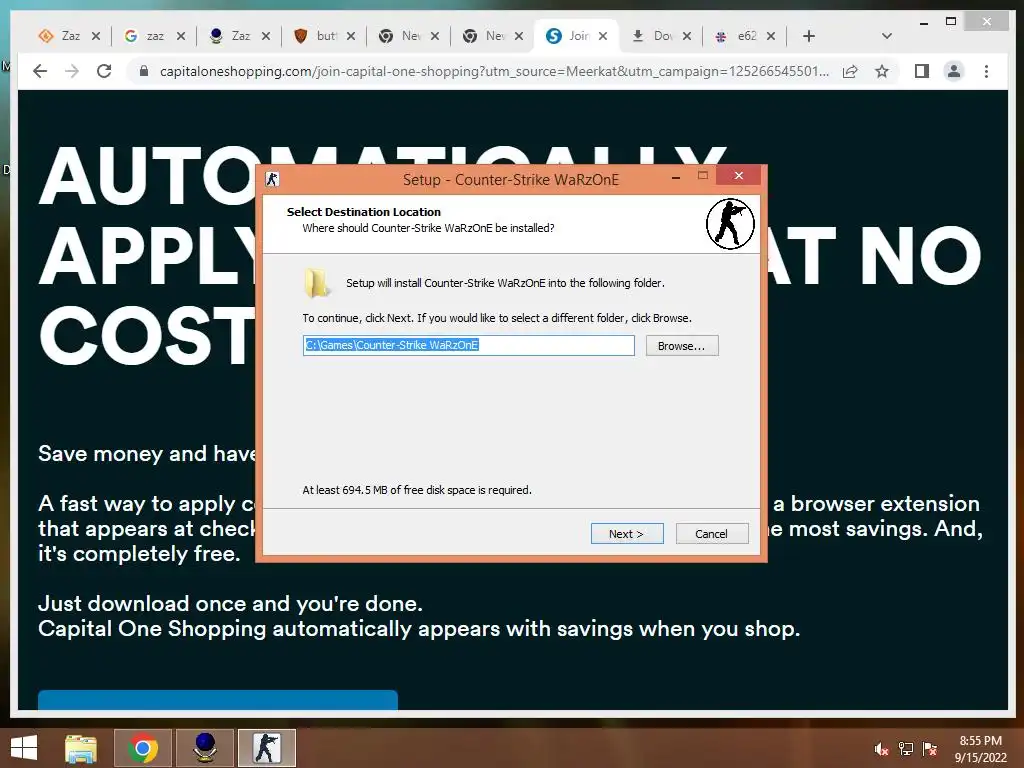Expand the tab search dropdown arrow
The width and height of the screenshot is (1024, 768).
point(886,36)
